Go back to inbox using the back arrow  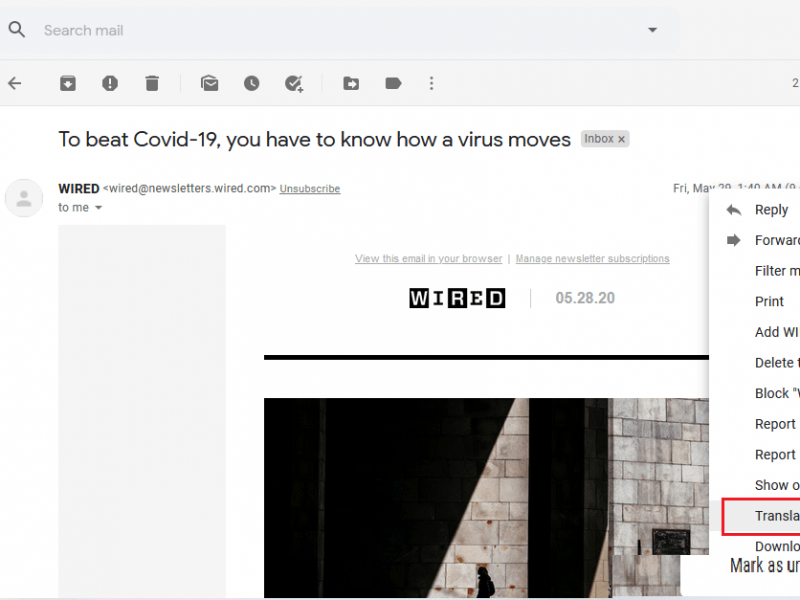[x=15, y=84]
